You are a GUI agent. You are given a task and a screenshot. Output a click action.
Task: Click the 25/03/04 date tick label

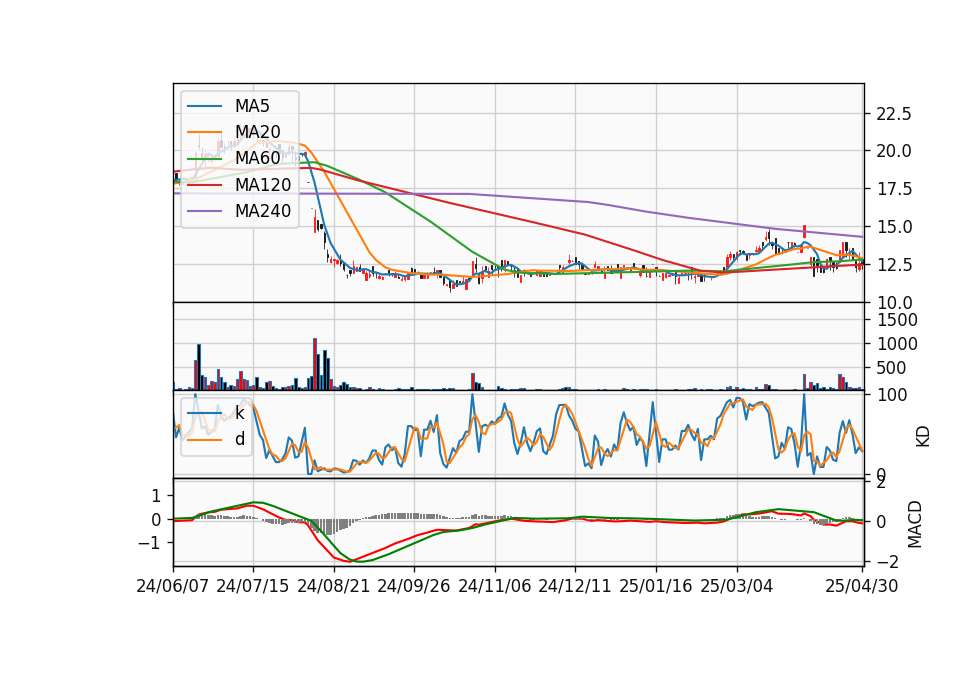tap(737, 586)
